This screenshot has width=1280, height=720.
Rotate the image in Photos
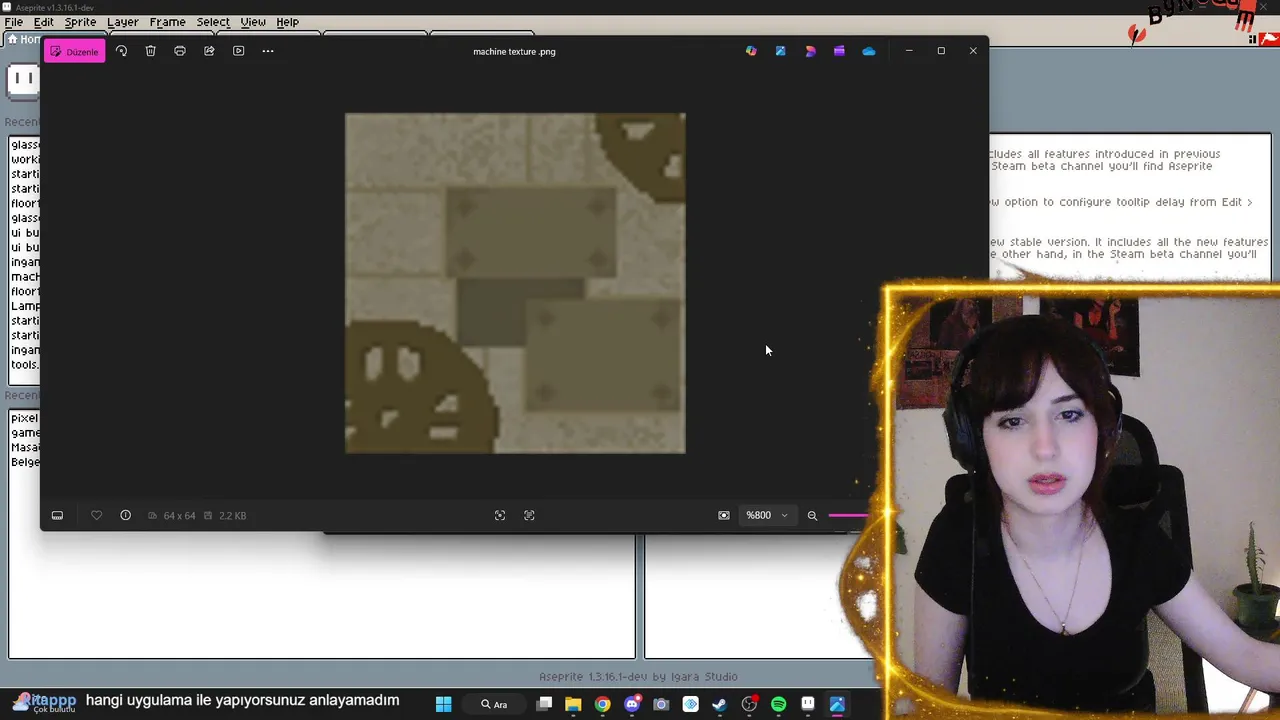[121, 51]
